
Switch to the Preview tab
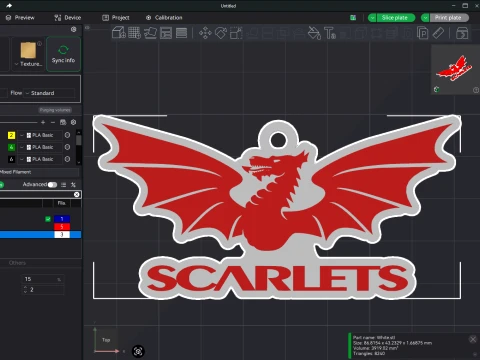tap(20, 18)
